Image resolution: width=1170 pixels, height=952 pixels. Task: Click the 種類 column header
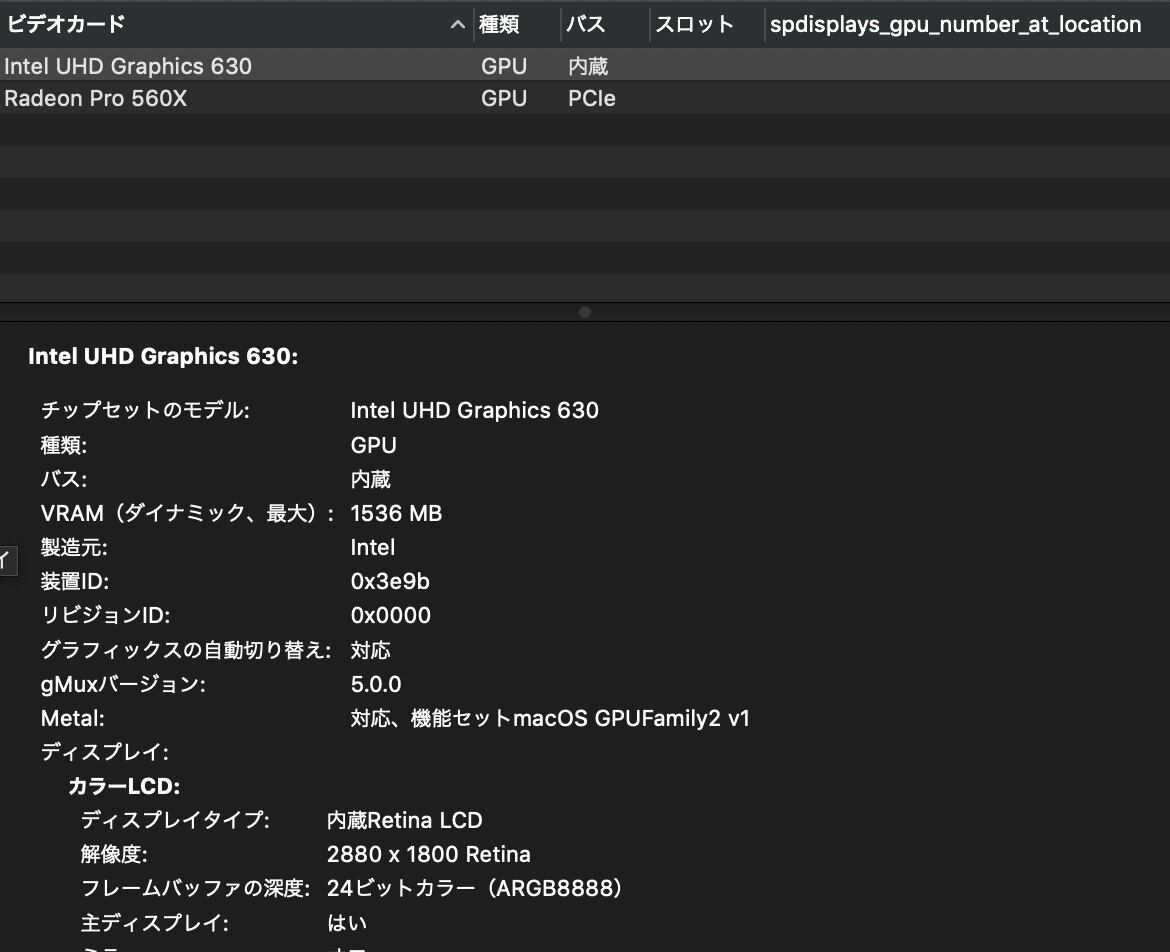click(499, 25)
